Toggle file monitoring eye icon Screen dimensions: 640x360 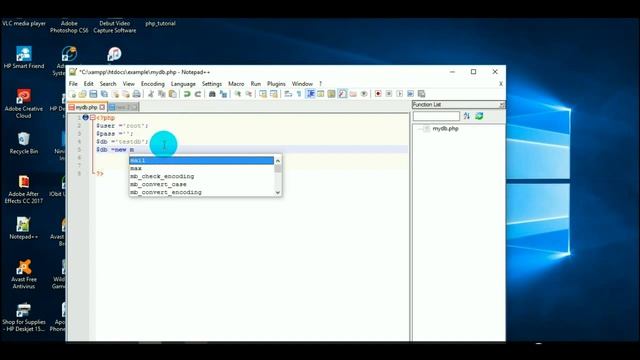[x=364, y=94]
